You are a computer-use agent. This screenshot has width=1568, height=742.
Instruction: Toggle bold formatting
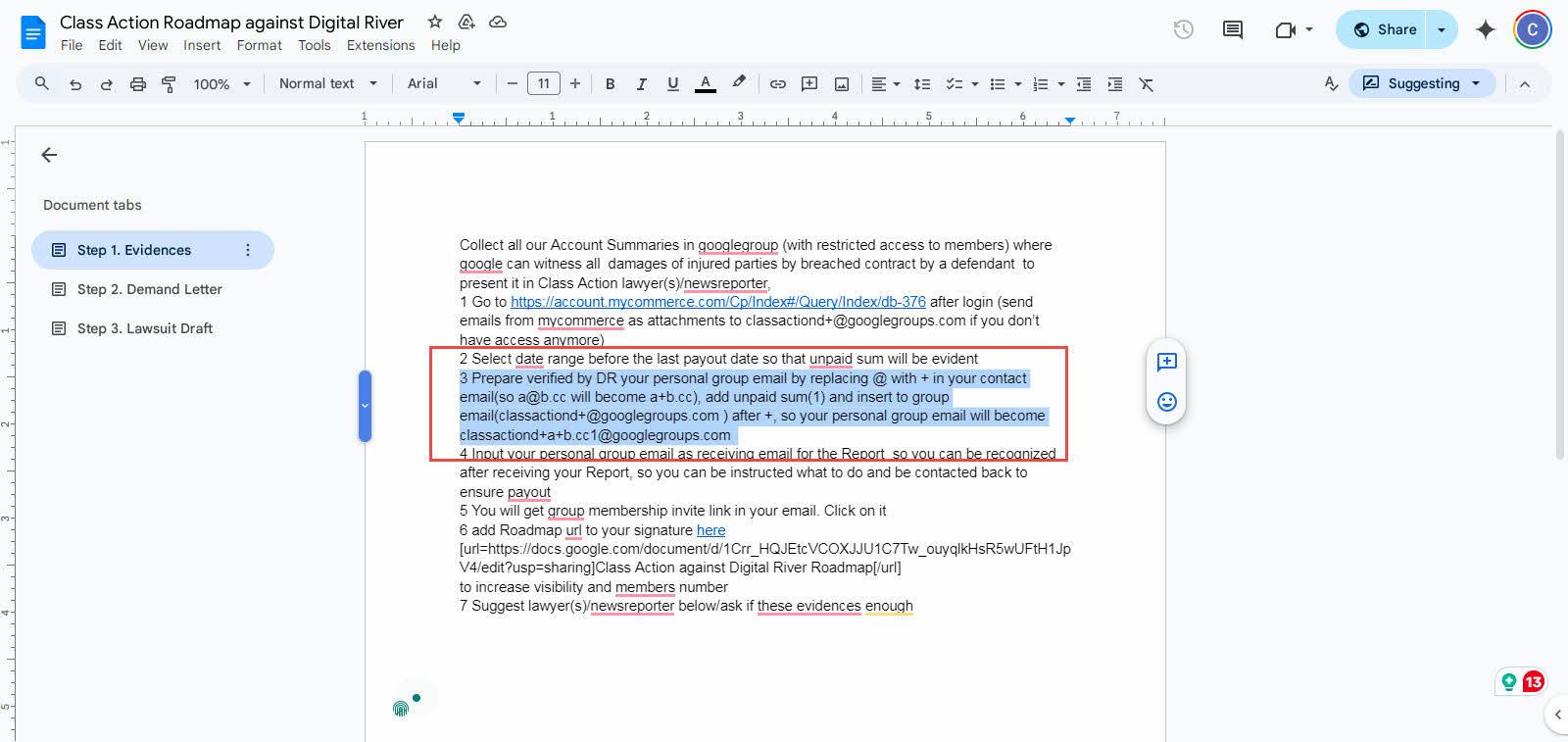tap(611, 84)
